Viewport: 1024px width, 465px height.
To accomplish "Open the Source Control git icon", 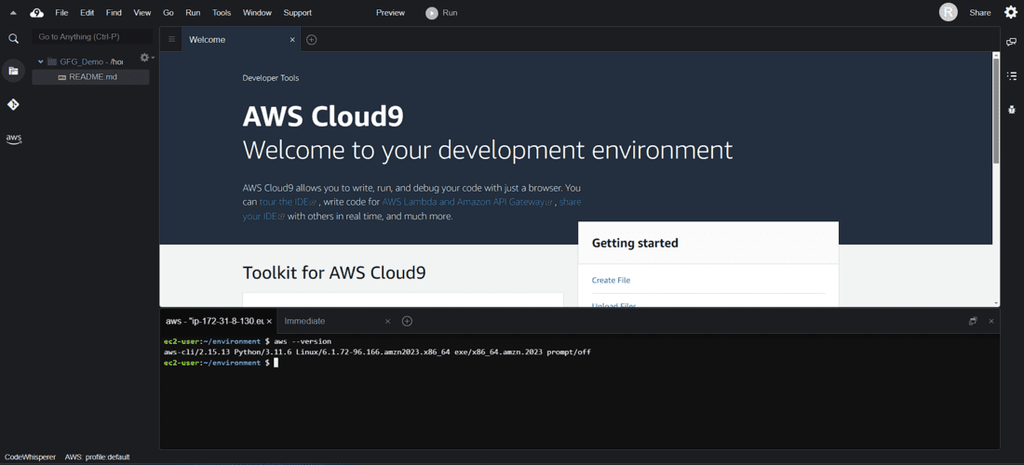I will pos(13,104).
